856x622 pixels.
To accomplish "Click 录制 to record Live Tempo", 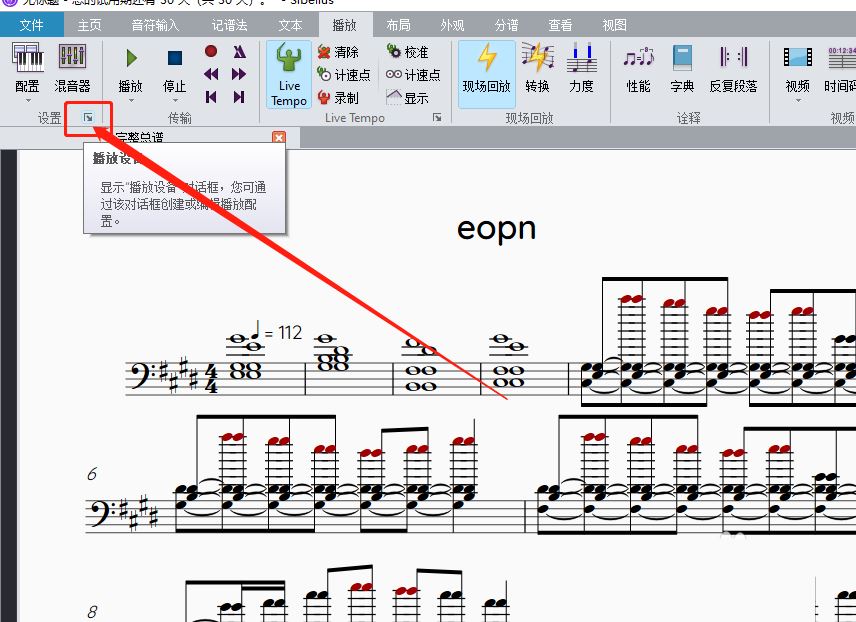I will click(x=338, y=98).
